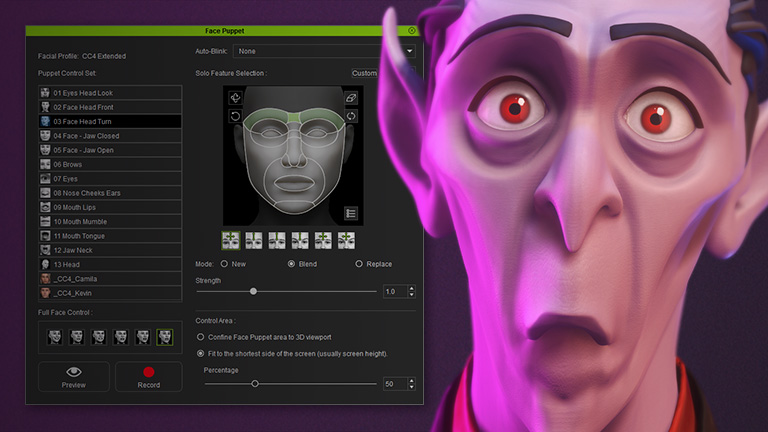Choose the first Full Face Control preset
This screenshot has height=432, width=768.
pos(54,337)
